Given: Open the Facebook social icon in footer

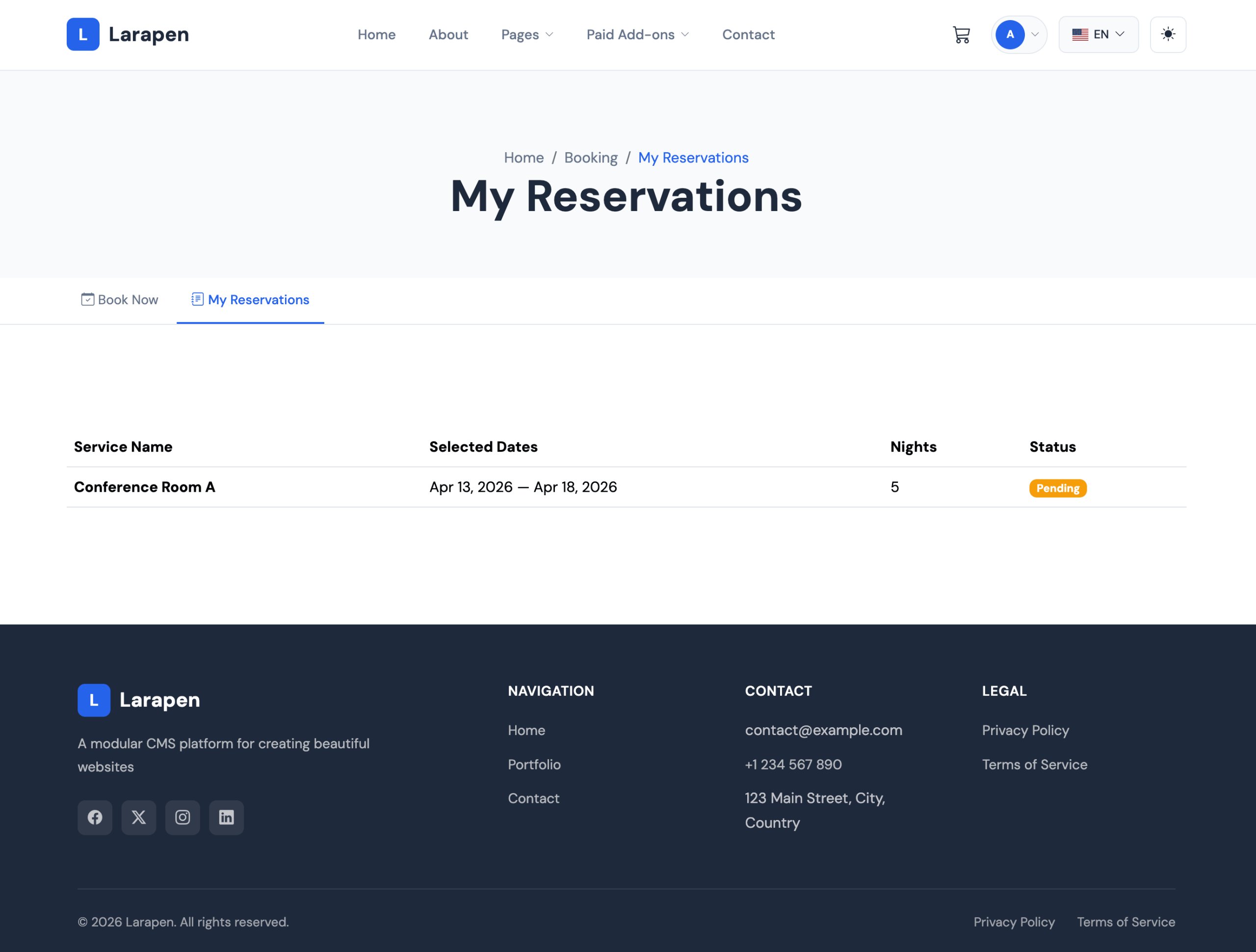Looking at the screenshot, I should coord(95,818).
